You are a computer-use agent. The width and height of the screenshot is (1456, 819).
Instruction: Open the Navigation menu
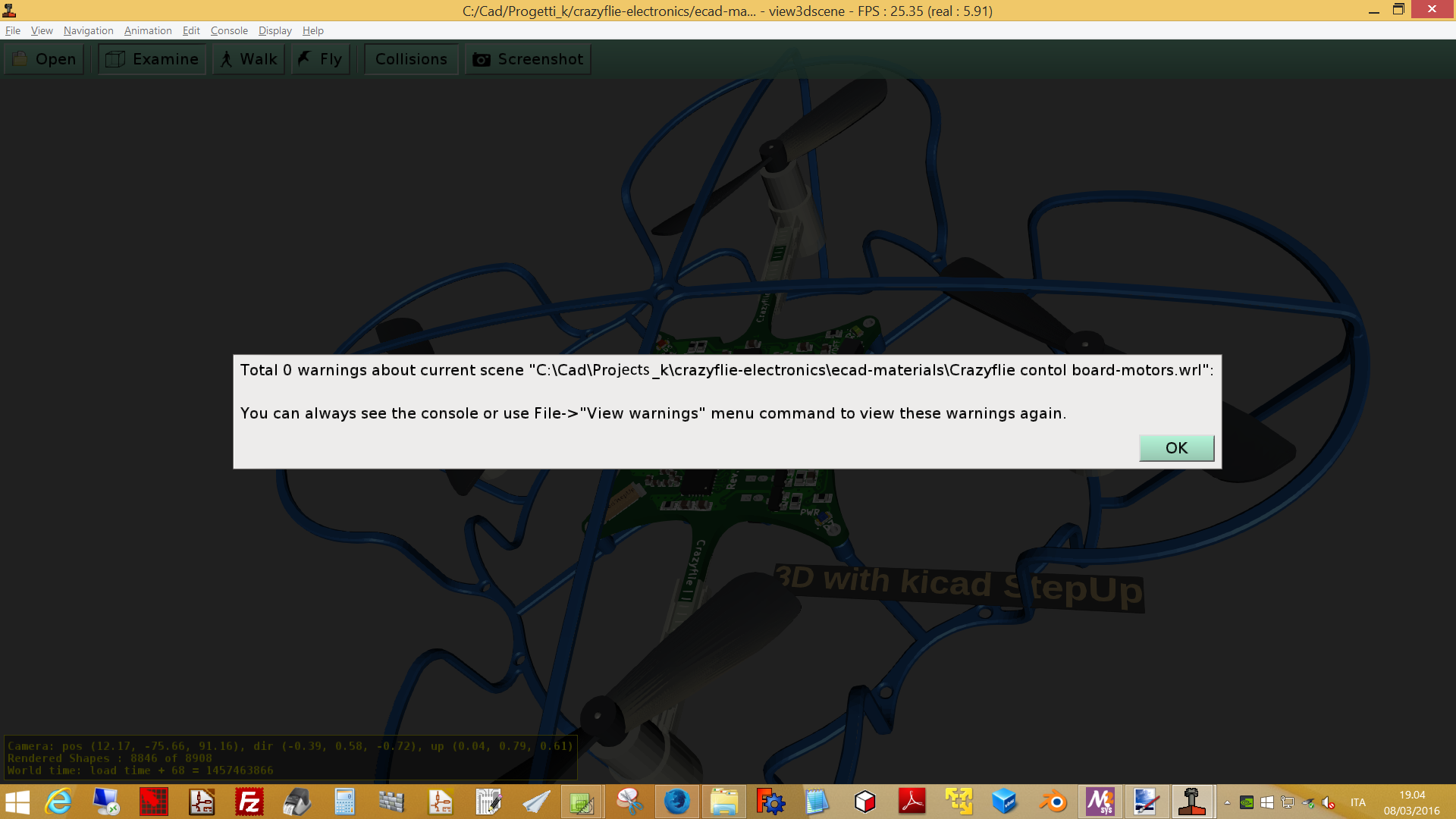[88, 30]
